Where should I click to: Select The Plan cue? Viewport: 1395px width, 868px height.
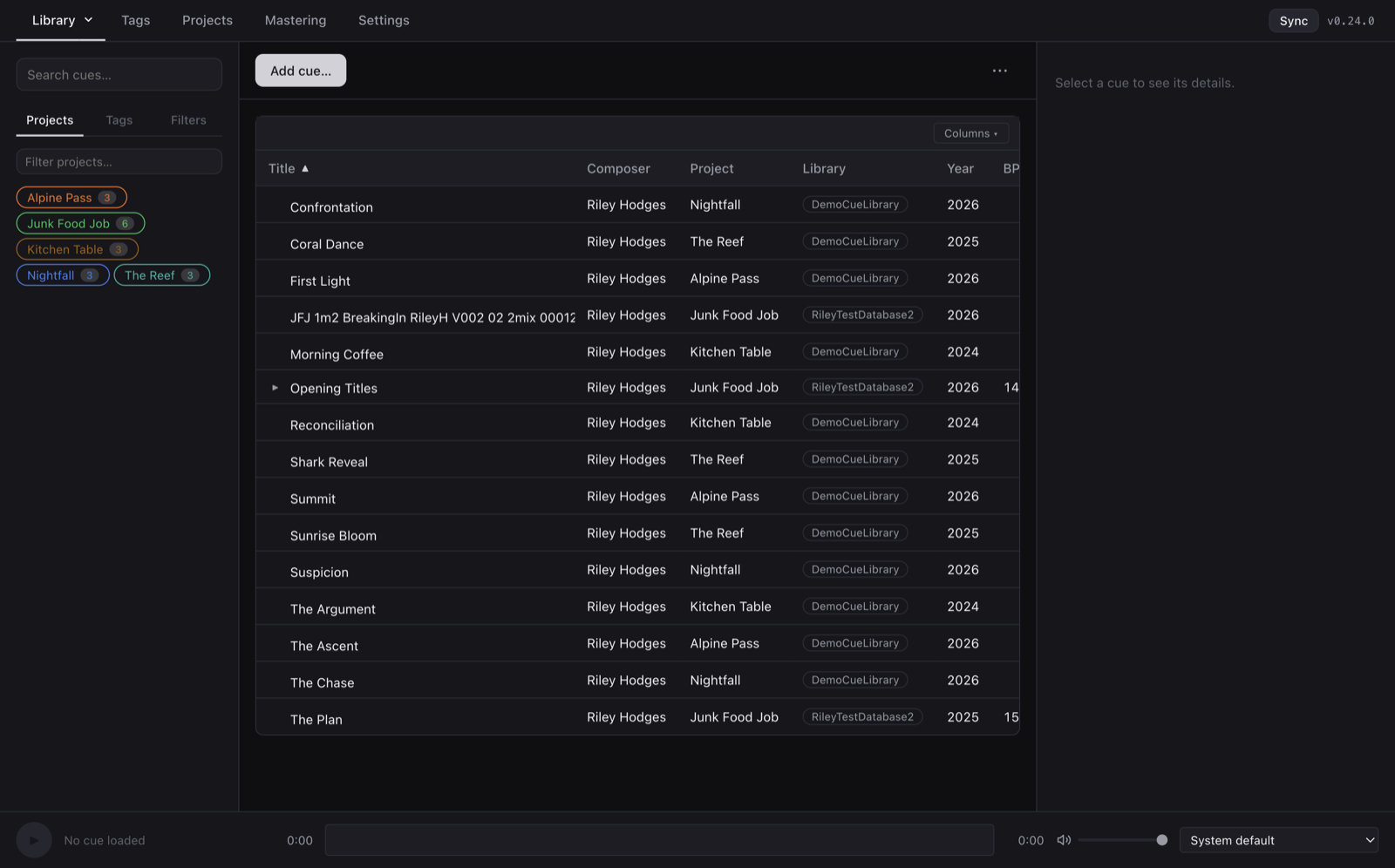(x=316, y=720)
